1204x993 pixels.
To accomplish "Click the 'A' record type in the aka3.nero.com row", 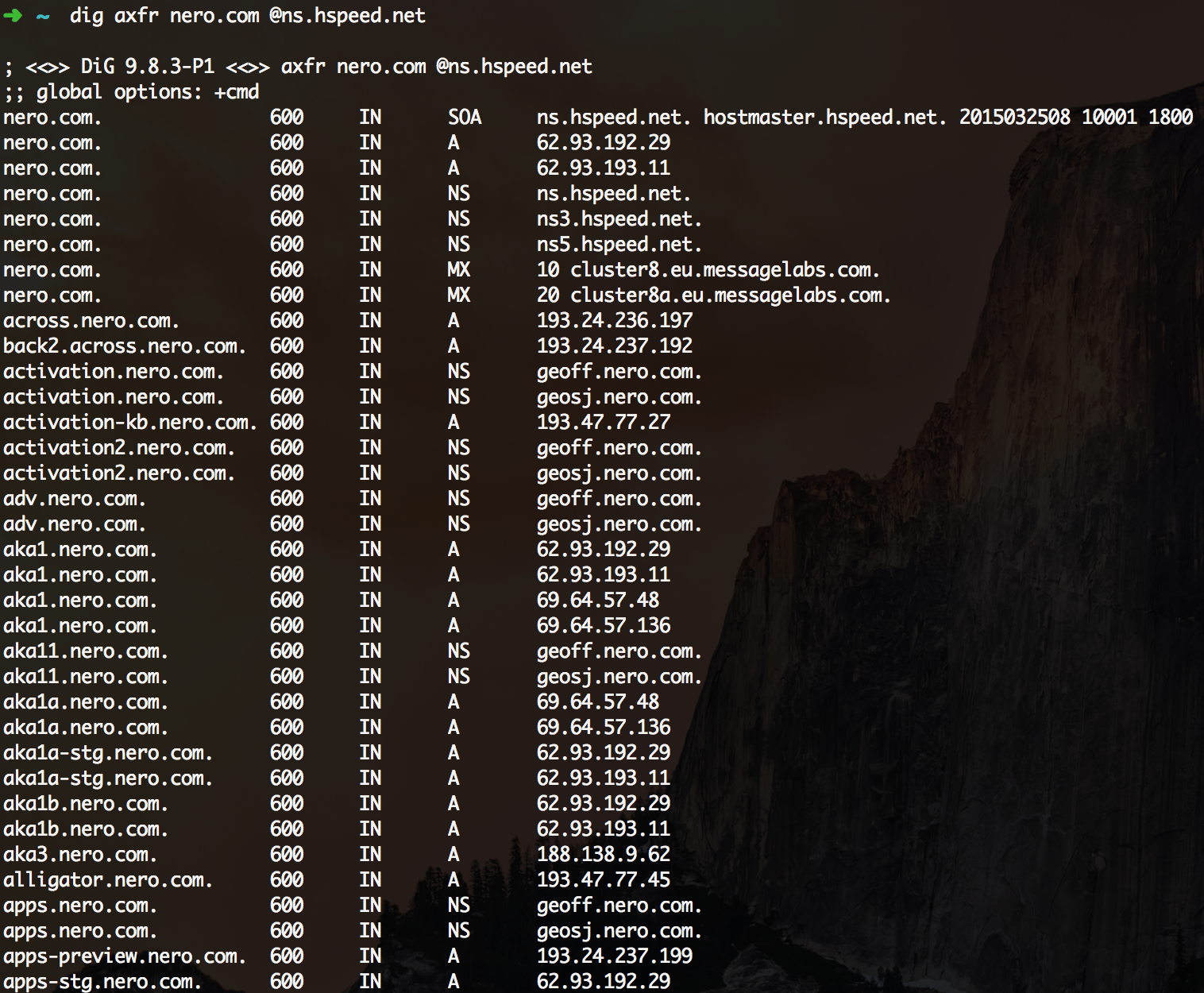I will pyautogui.click(x=453, y=855).
